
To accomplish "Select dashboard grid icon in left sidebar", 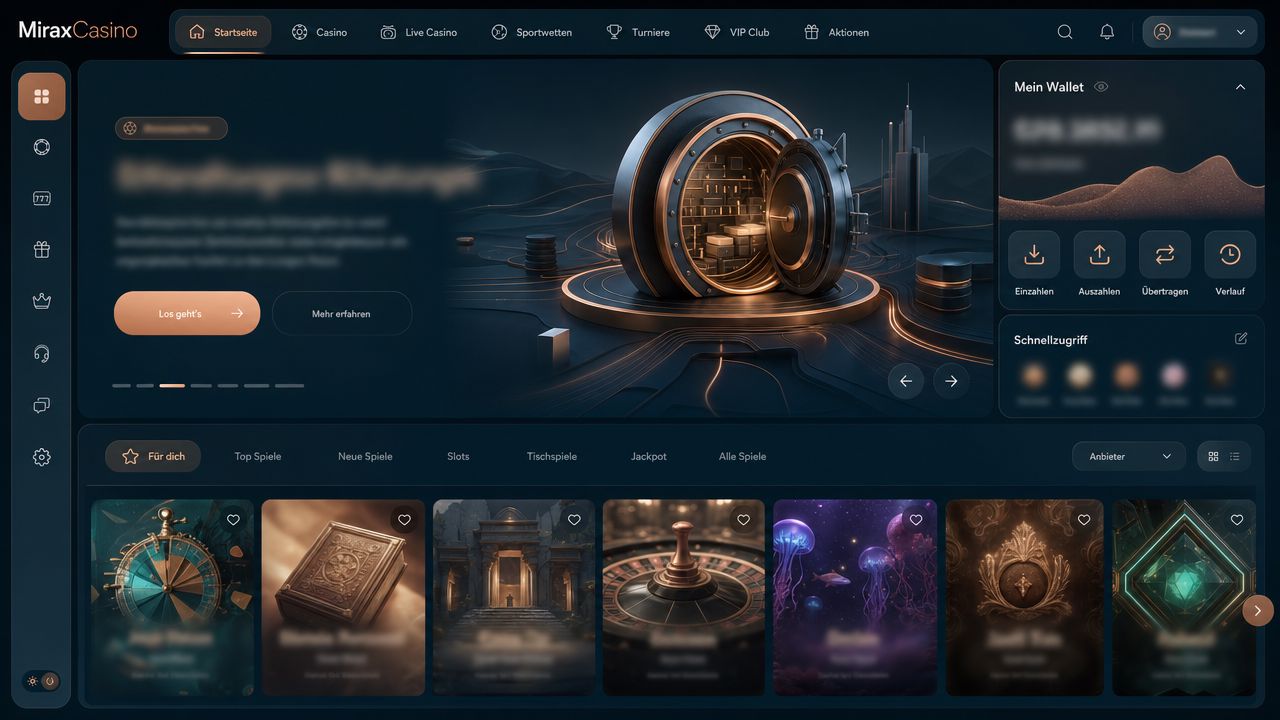I will tap(42, 96).
